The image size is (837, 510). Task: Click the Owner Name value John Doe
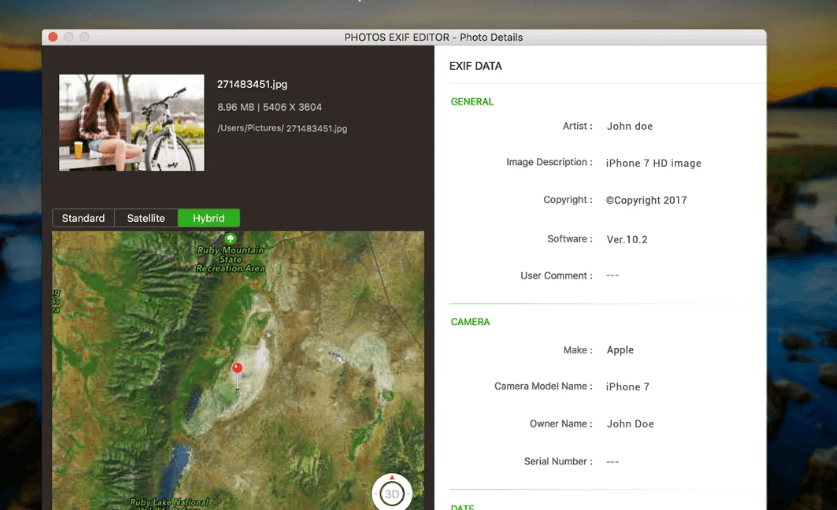point(630,424)
